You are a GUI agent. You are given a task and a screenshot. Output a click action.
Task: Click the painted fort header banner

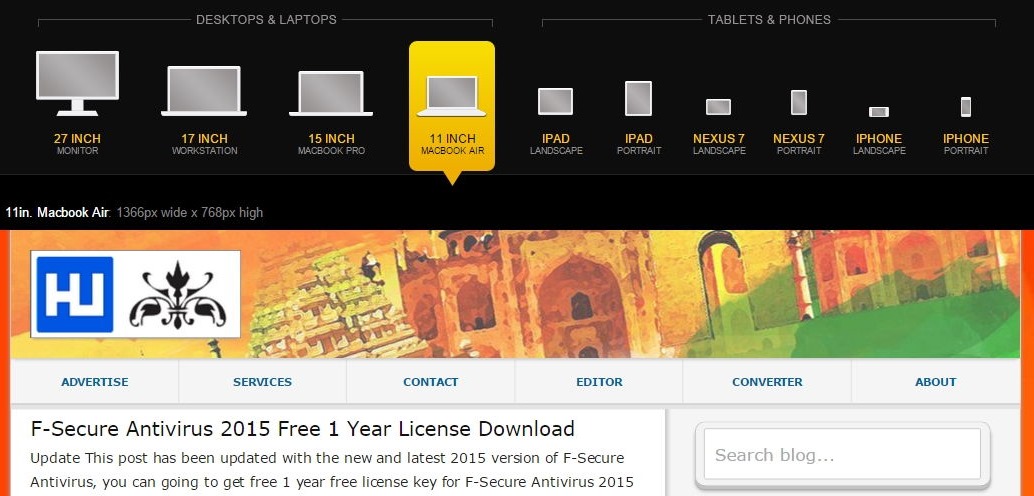515,294
